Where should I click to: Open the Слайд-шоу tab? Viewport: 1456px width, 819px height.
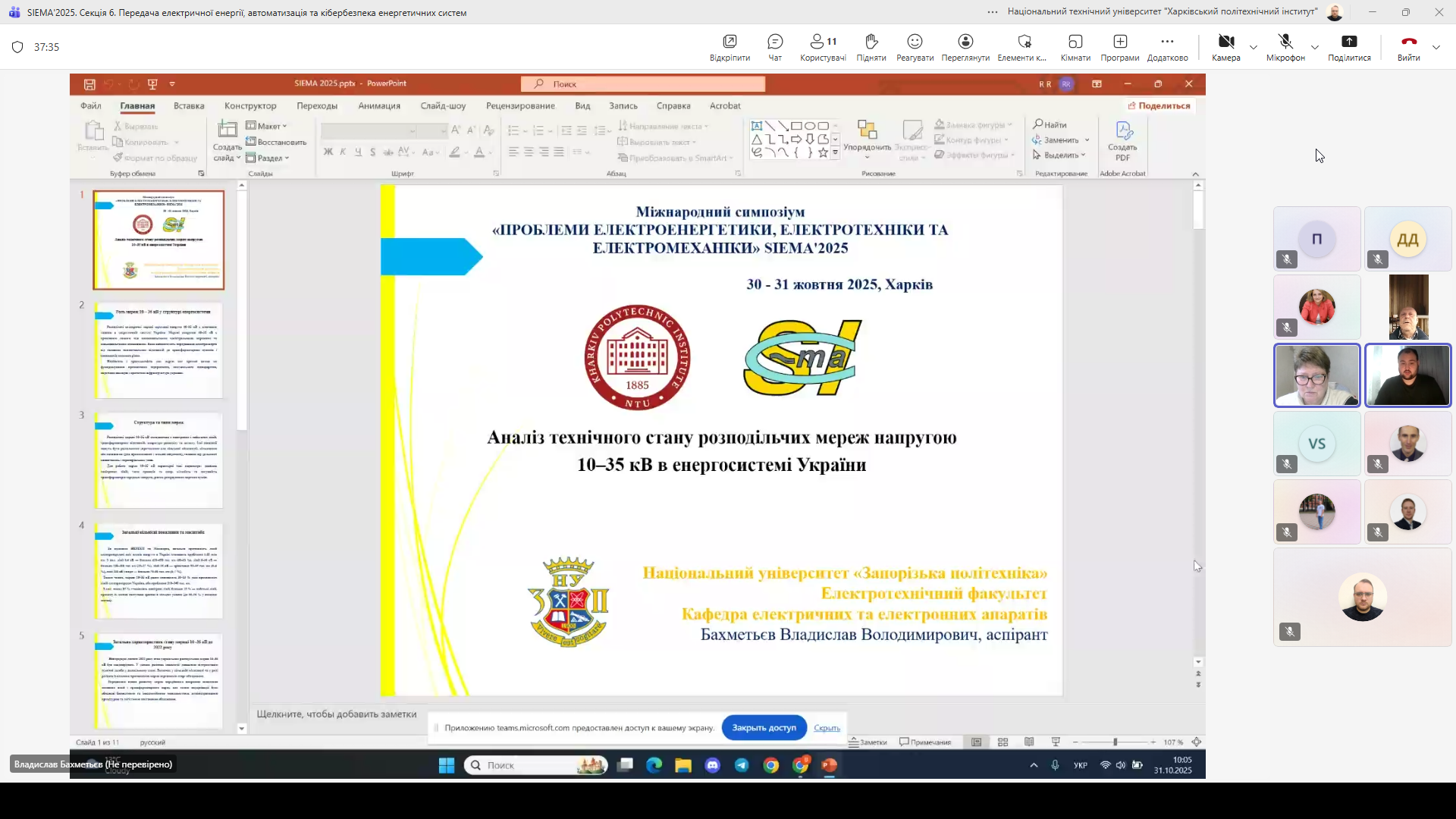[x=443, y=105]
